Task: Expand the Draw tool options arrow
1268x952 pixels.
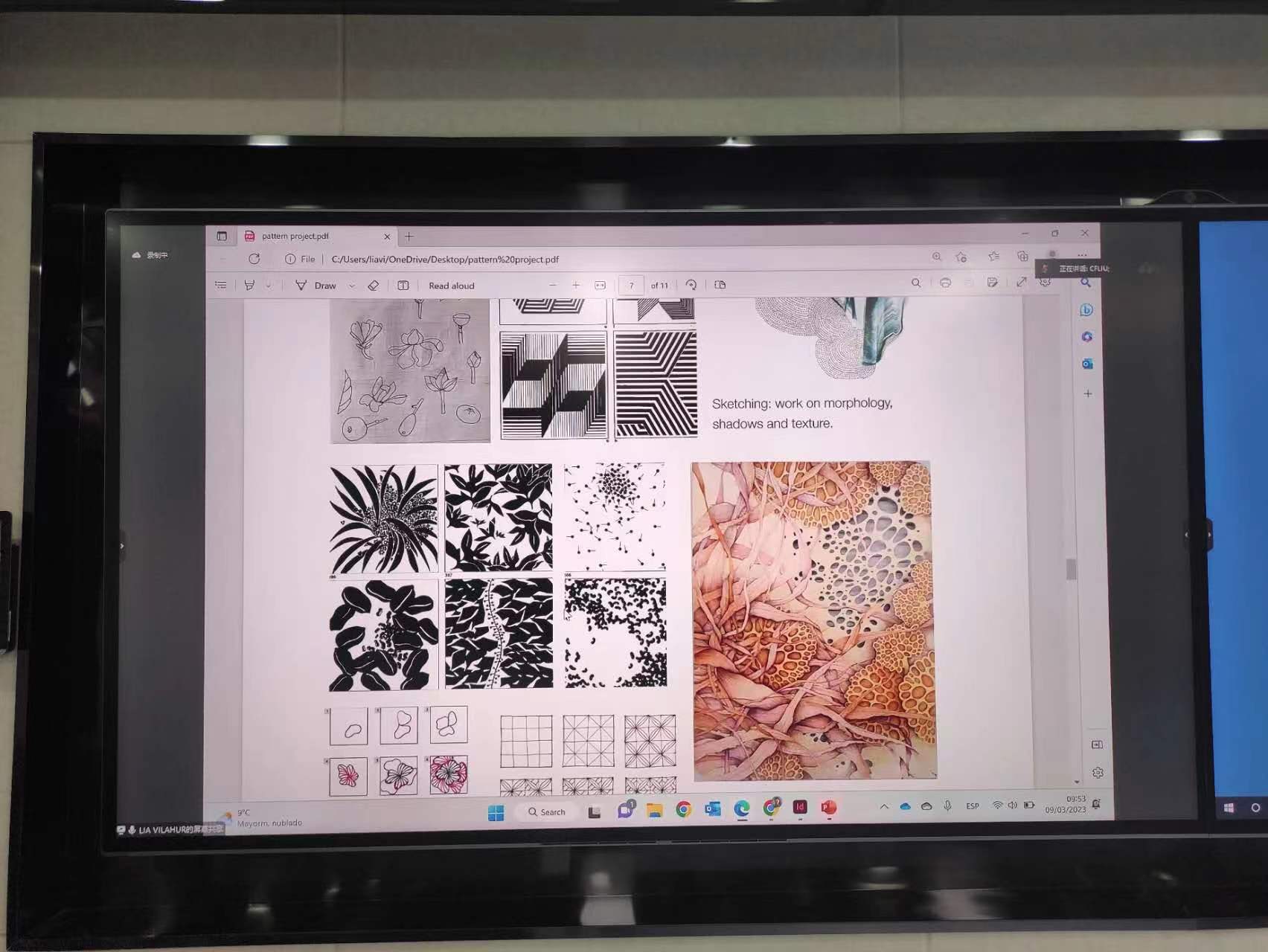Action: [x=352, y=286]
